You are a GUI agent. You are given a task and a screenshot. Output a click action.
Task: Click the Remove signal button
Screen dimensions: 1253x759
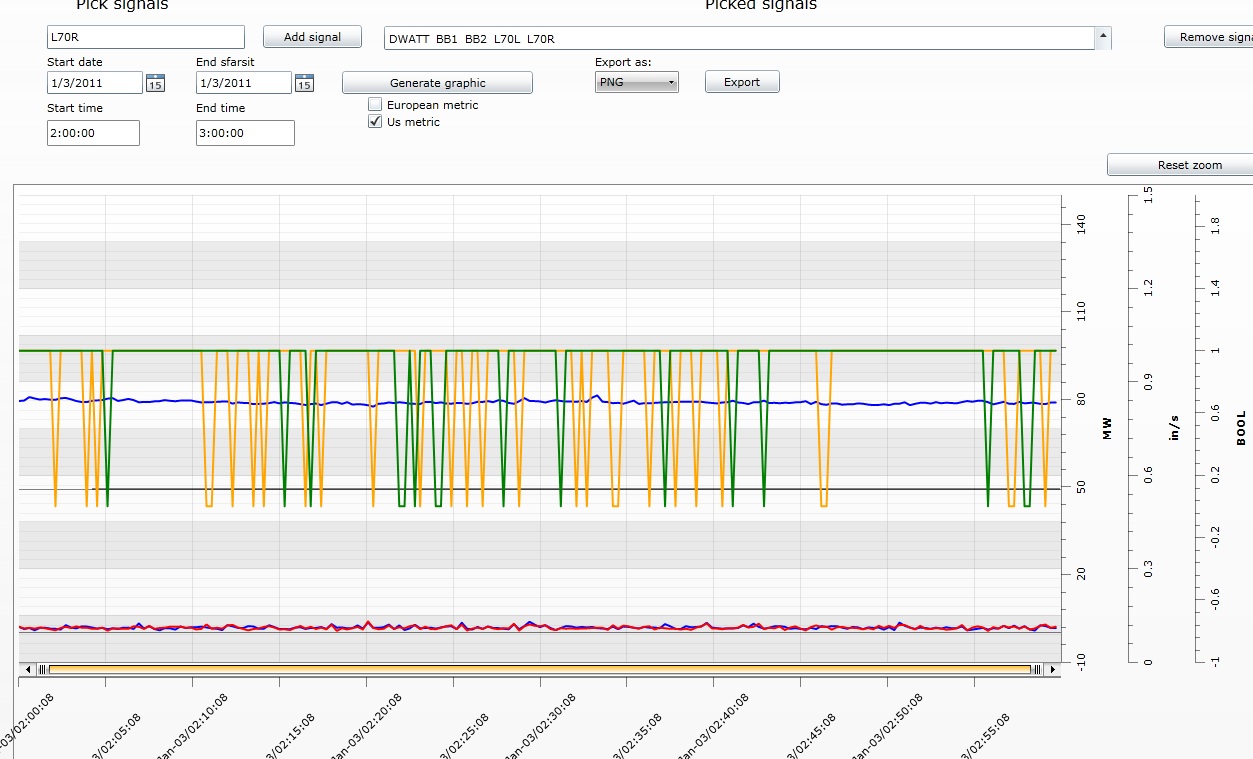[x=1210, y=37]
